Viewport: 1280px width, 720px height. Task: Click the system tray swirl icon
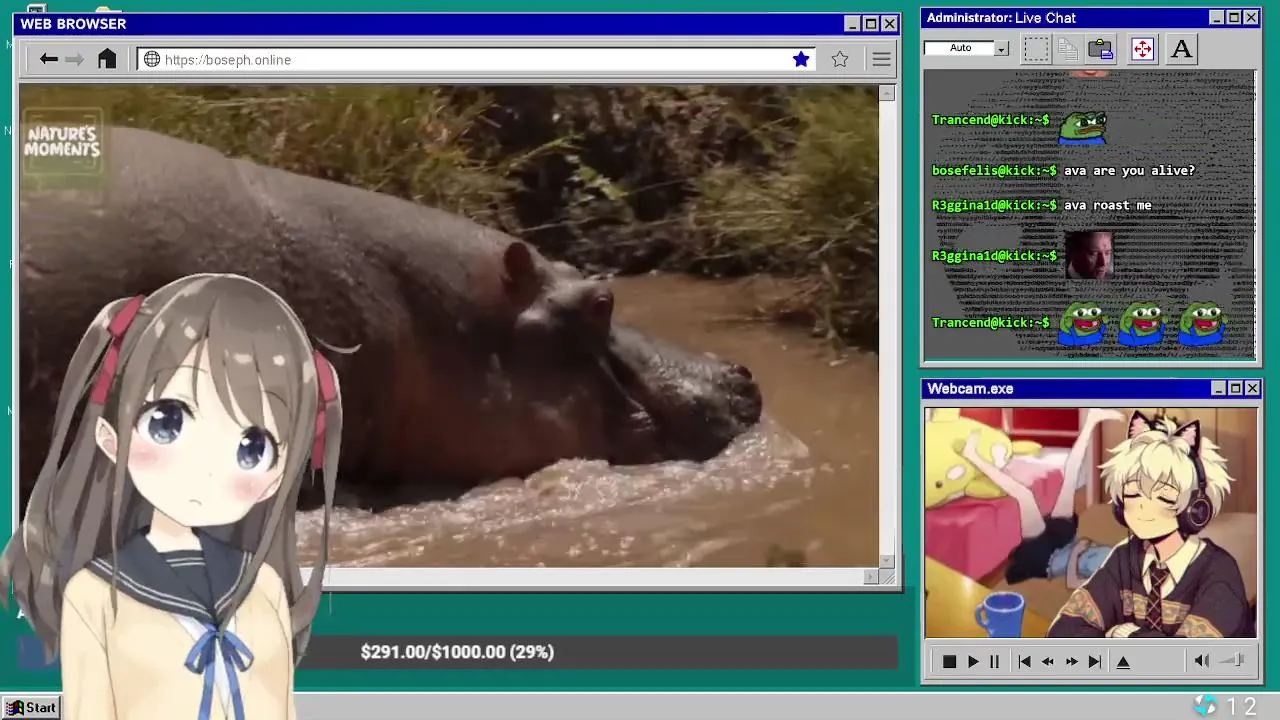[1206, 706]
